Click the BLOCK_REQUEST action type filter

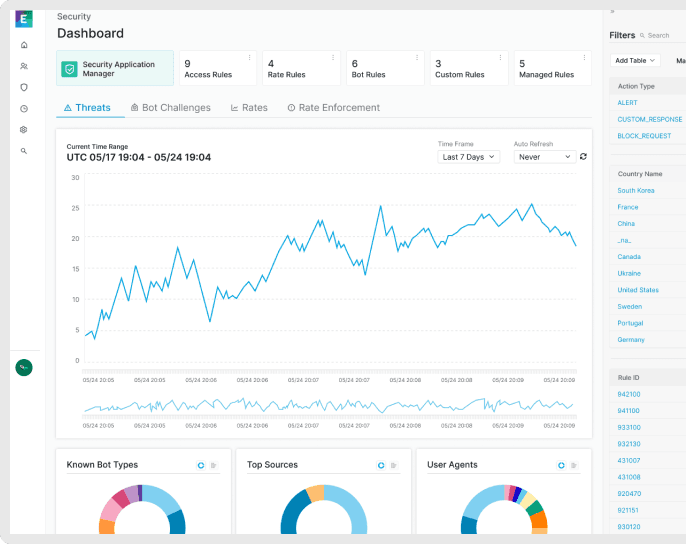[642, 135]
